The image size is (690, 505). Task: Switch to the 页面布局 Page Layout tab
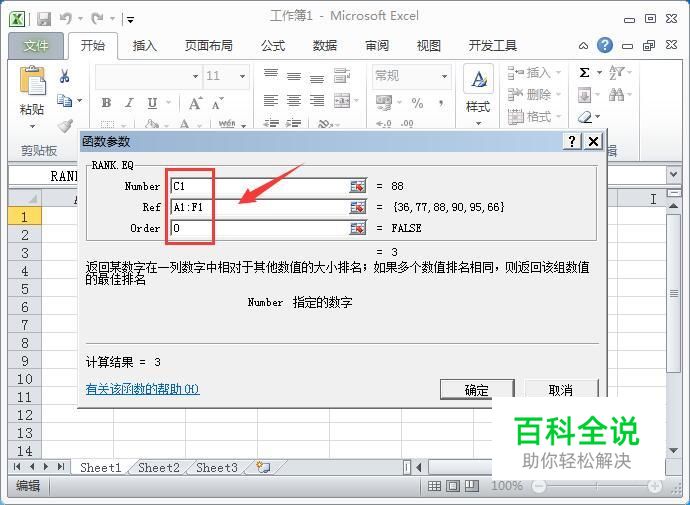(209, 45)
